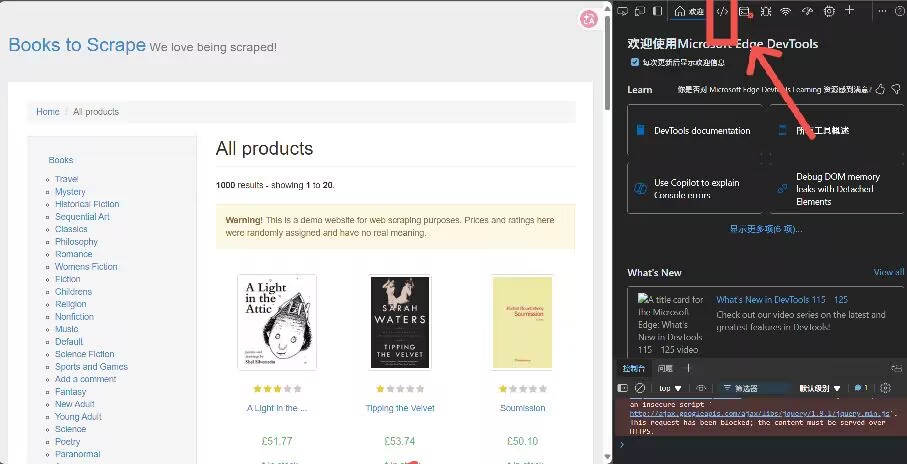
Task: Switch to the 问题 issues drawer tab
Action: coord(665,369)
